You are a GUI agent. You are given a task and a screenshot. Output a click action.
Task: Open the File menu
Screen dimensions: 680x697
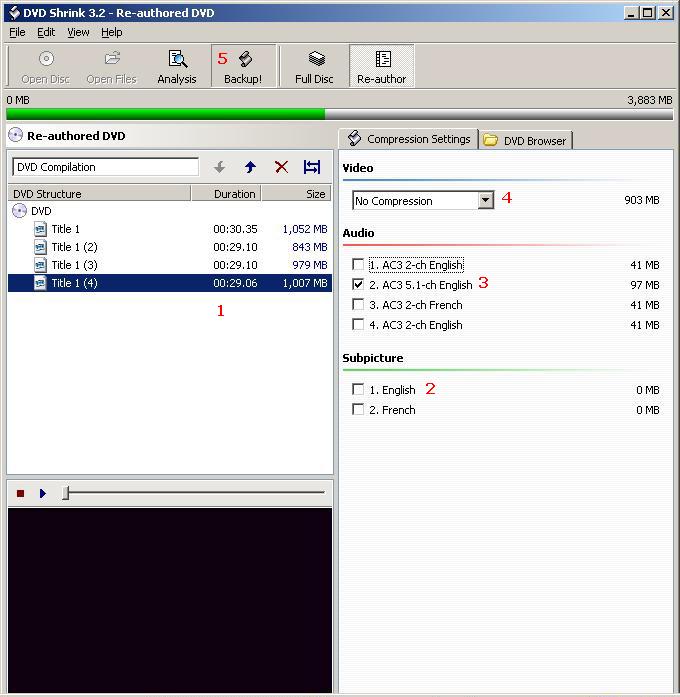click(x=17, y=32)
